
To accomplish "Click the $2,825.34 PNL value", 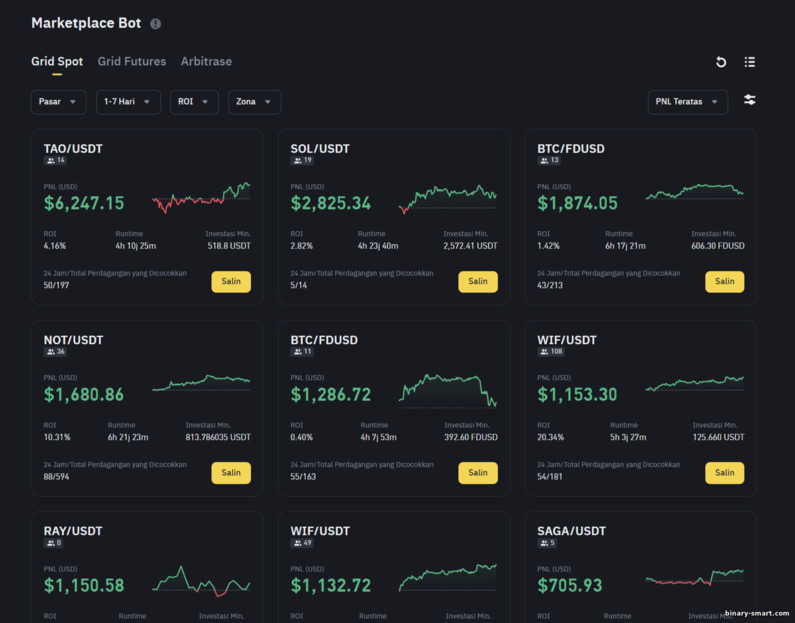I will coord(331,203).
